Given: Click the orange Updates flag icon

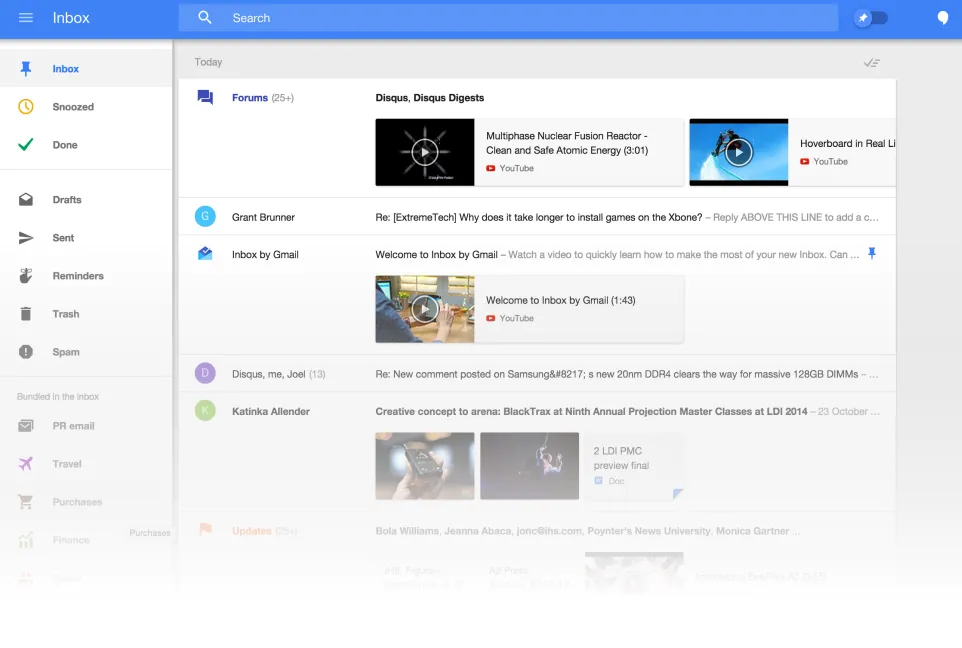Looking at the screenshot, I should [205, 529].
